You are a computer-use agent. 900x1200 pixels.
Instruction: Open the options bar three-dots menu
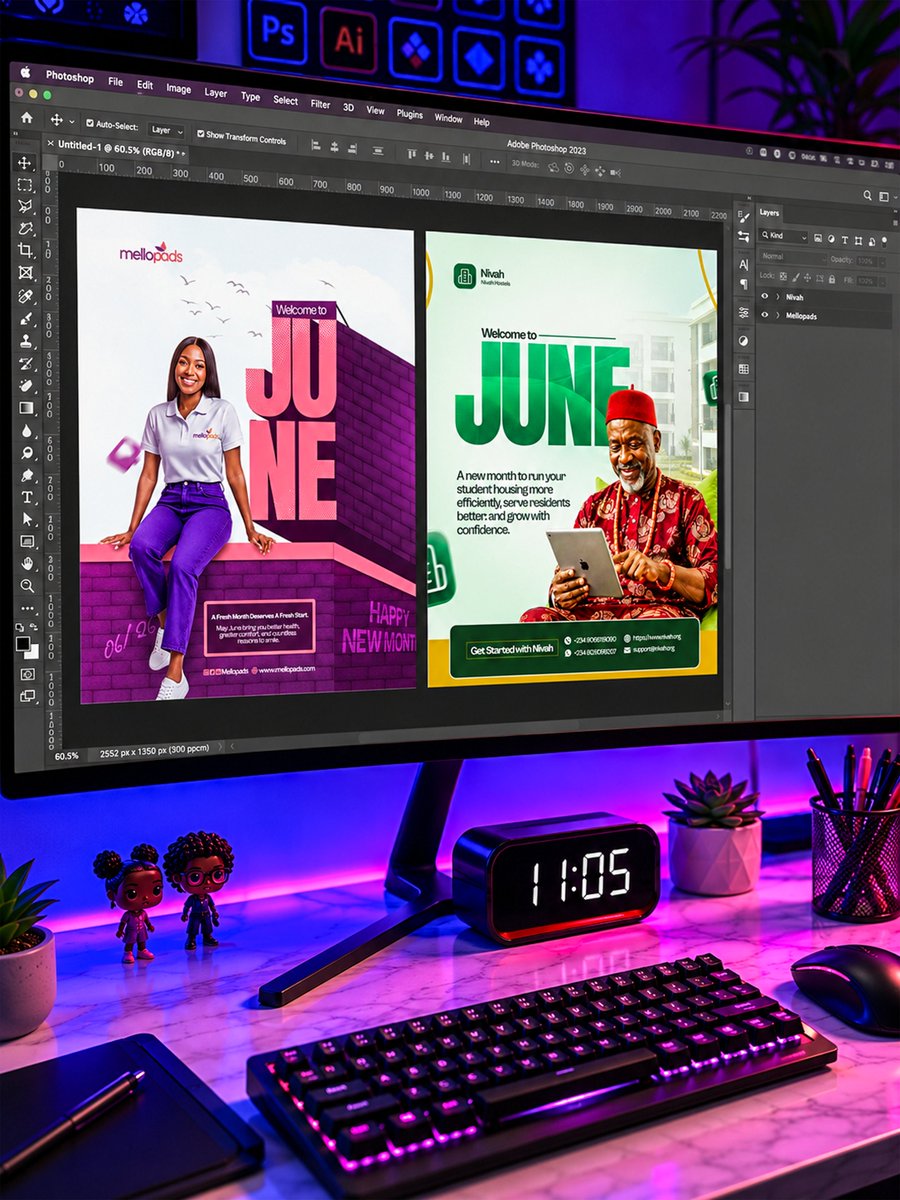tap(494, 160)
